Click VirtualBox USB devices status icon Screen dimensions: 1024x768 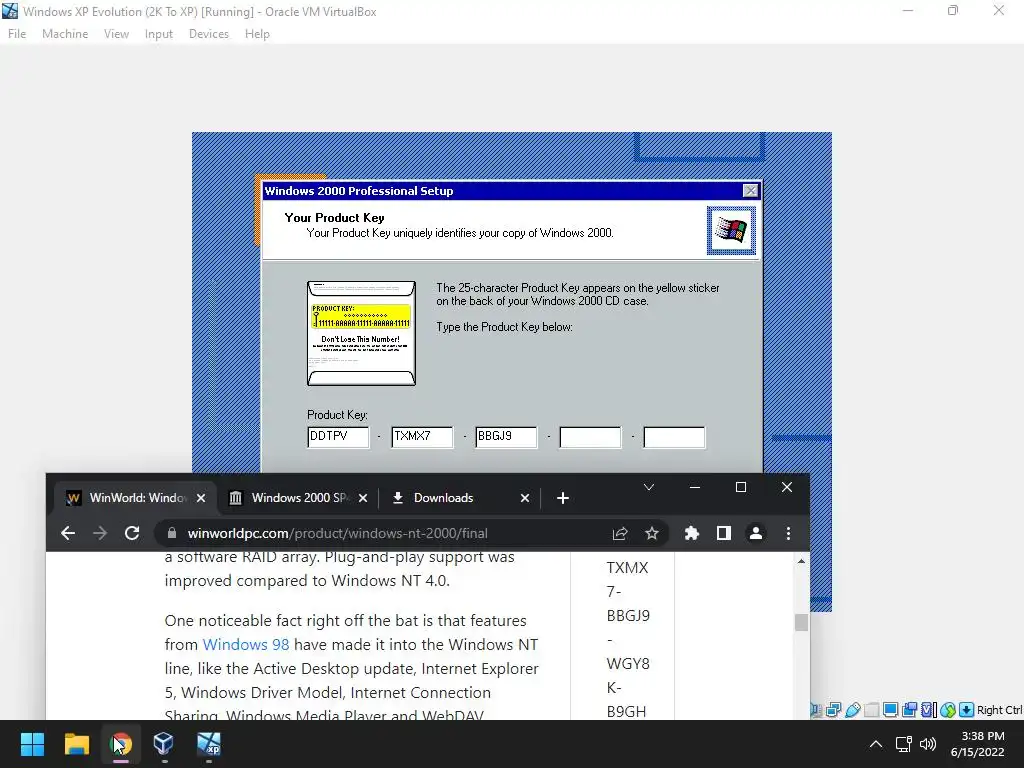point(852,710)
